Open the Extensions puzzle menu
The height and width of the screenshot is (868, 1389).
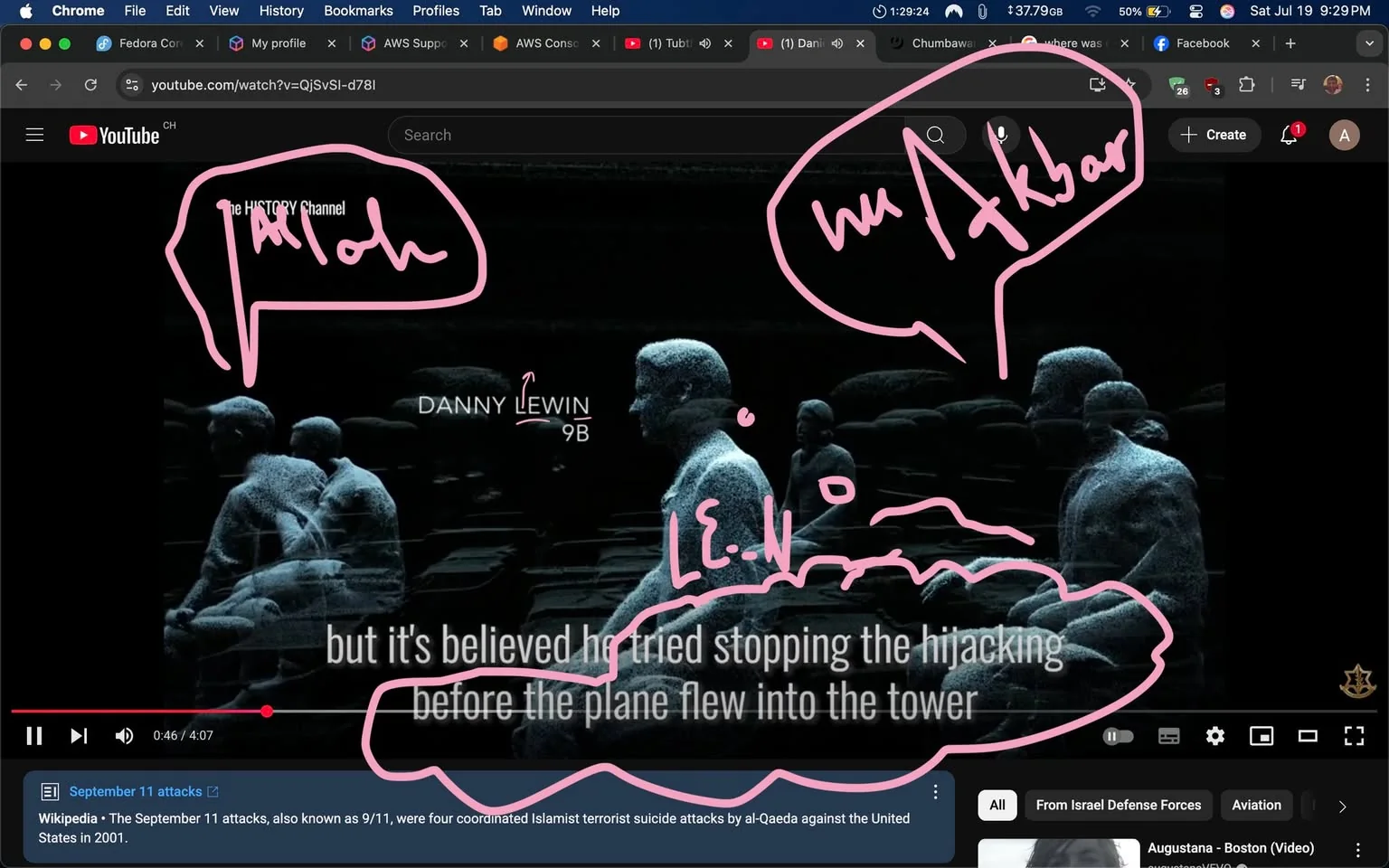point(1247,84)
